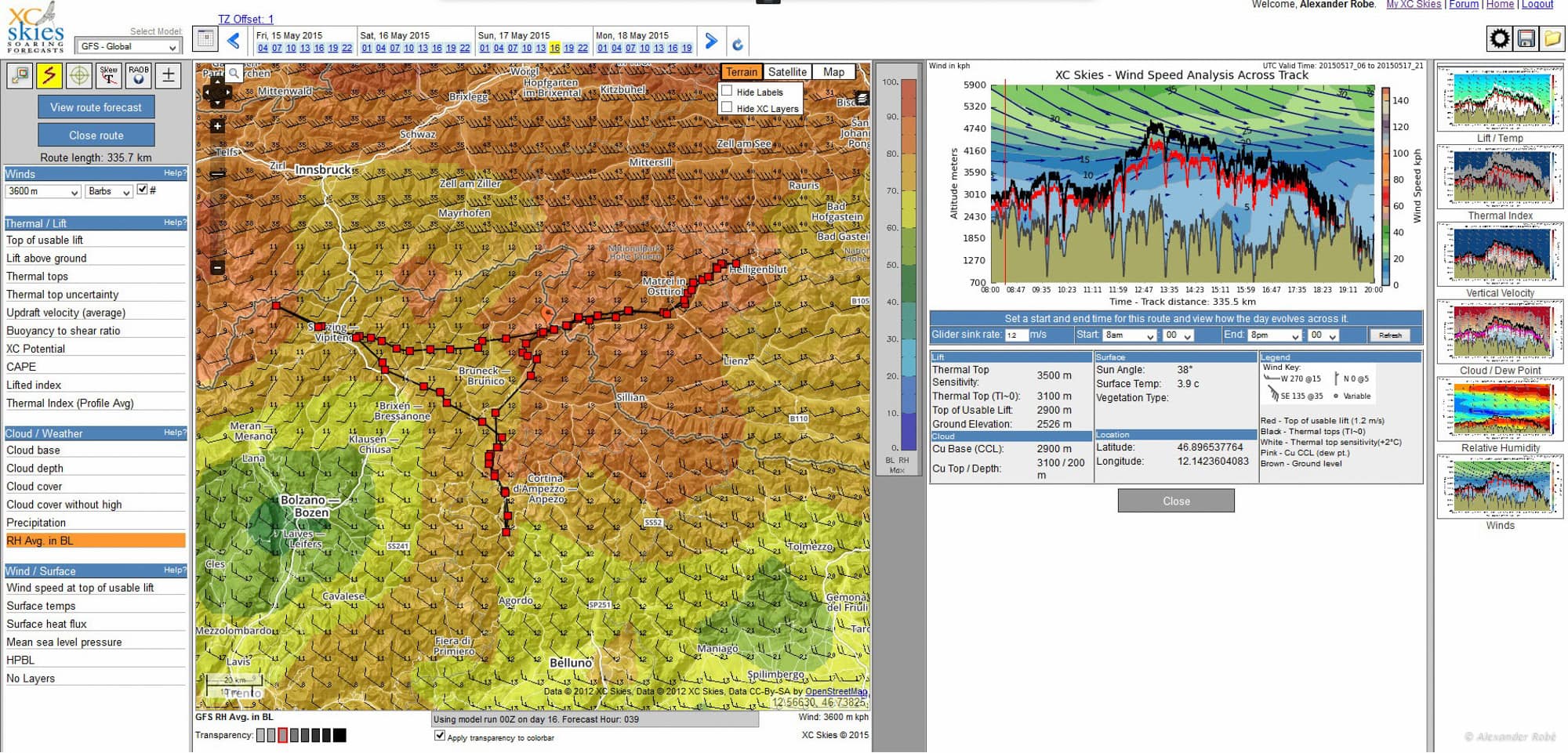
Task: Open saved items folder icon
Action: [1552, 38]
